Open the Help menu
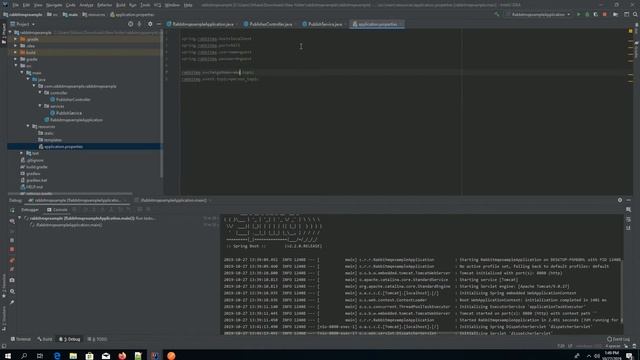640x360 pixels. pyautogui.click(x=188, y=5)
